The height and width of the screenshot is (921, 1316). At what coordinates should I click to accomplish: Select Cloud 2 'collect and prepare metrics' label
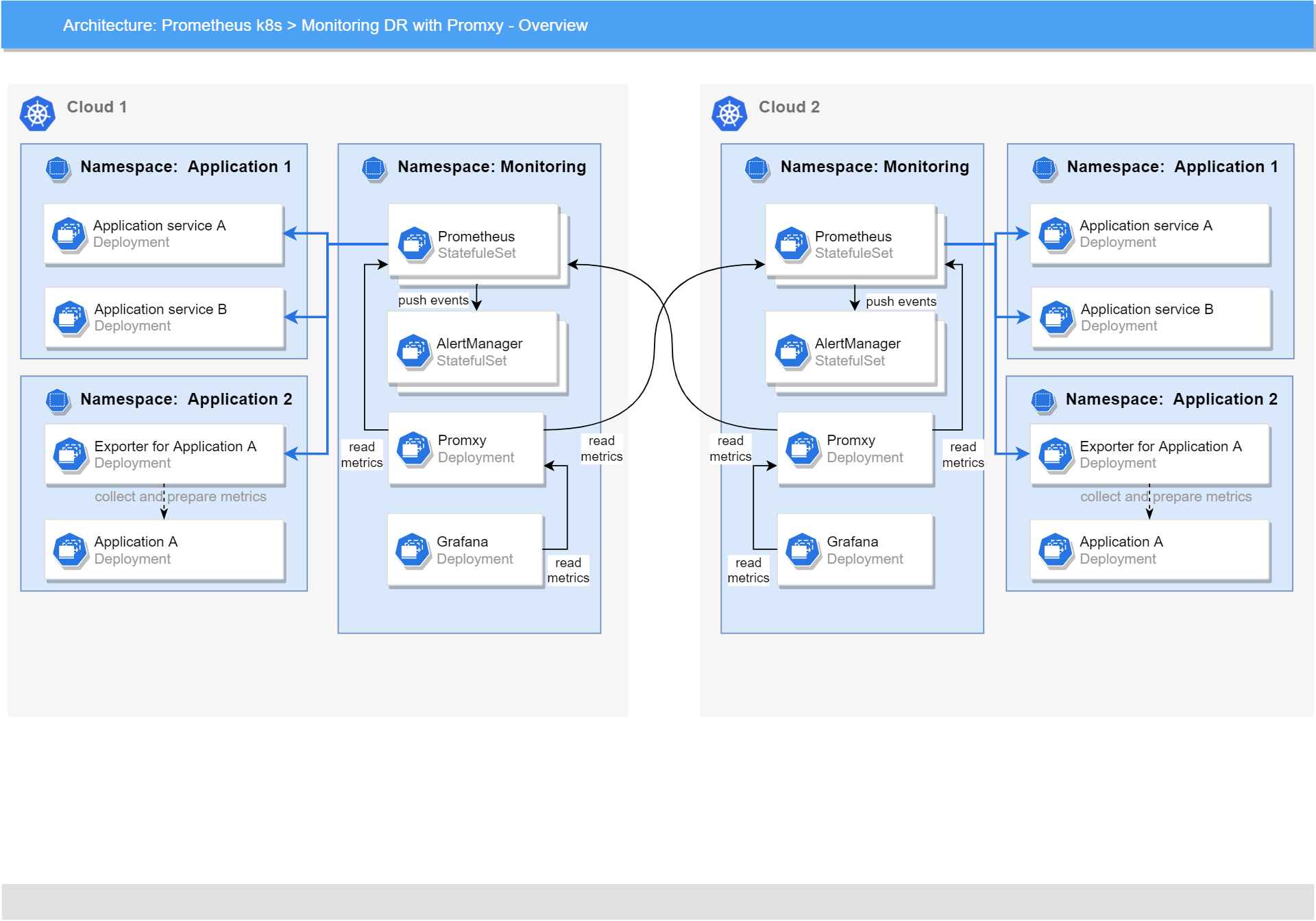[1166, 497]
